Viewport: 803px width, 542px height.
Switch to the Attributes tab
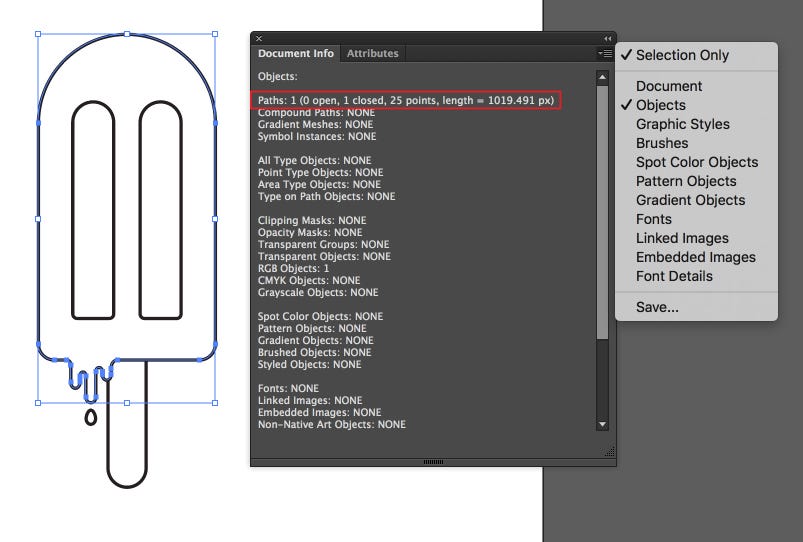[x=372, y=53]
